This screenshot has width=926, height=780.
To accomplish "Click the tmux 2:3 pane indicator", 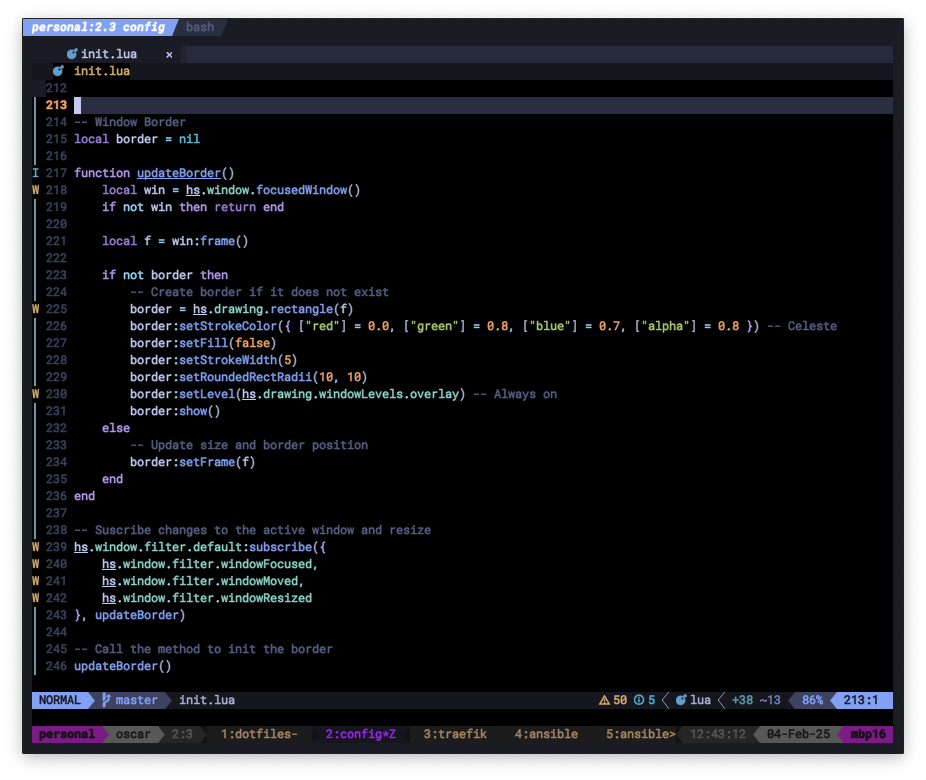I will (182, 735).
